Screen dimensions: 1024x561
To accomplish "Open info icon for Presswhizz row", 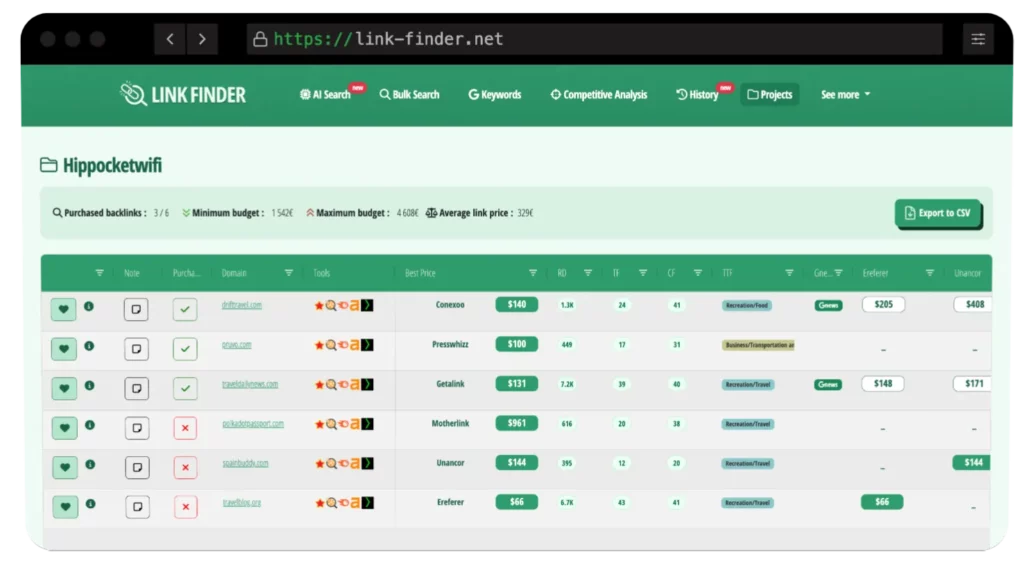I will pyautogui.click(x=89, y=345).
